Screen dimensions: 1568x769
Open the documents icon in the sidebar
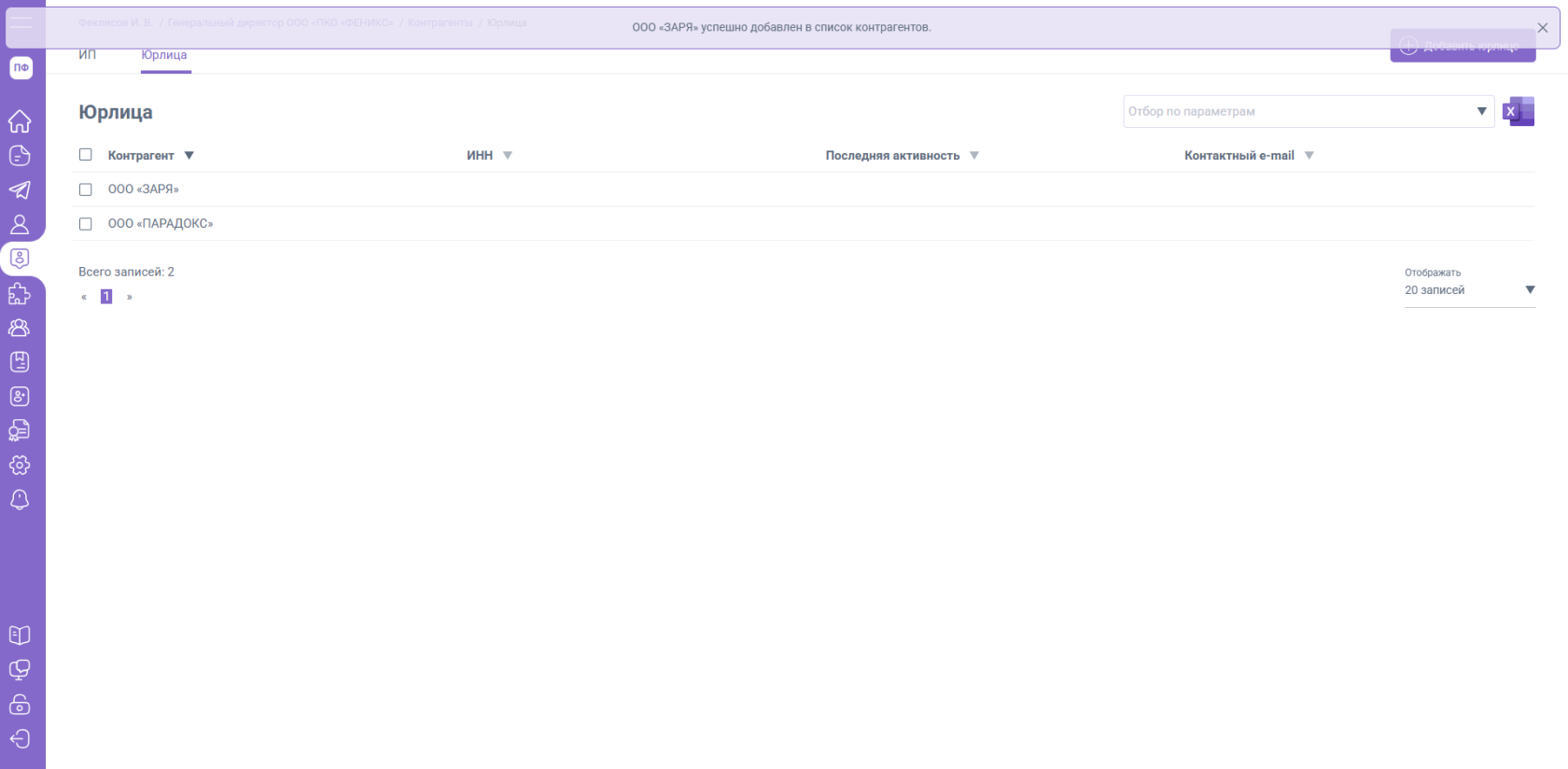(x=20, y=156)
